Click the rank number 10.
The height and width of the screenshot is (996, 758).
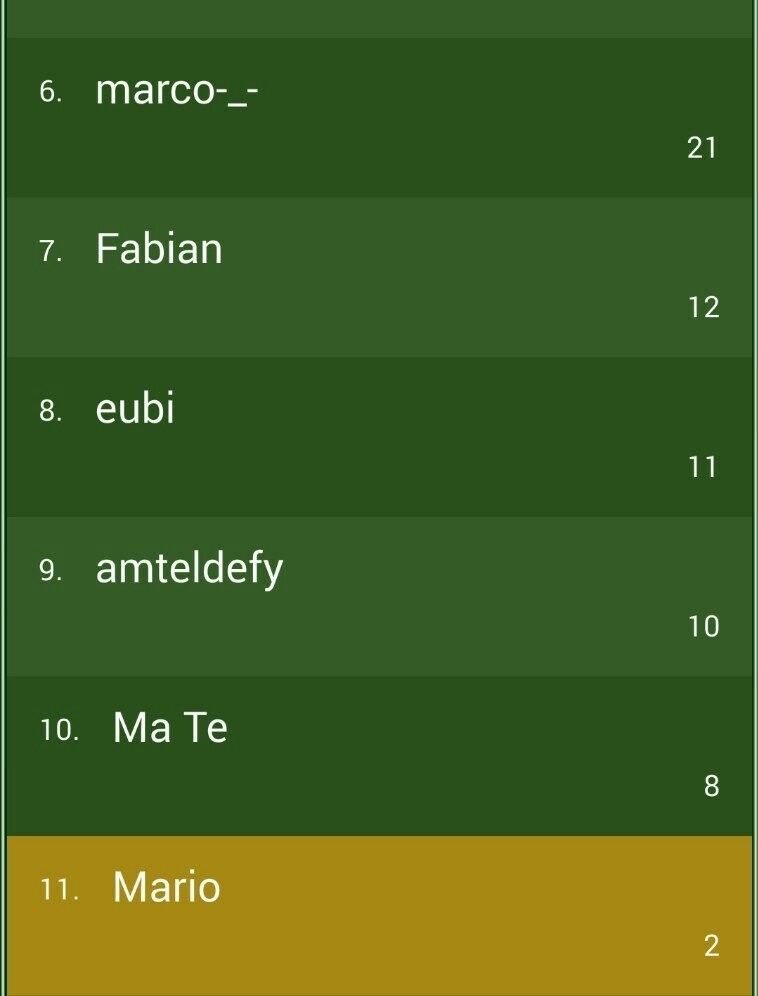point(60,730)
